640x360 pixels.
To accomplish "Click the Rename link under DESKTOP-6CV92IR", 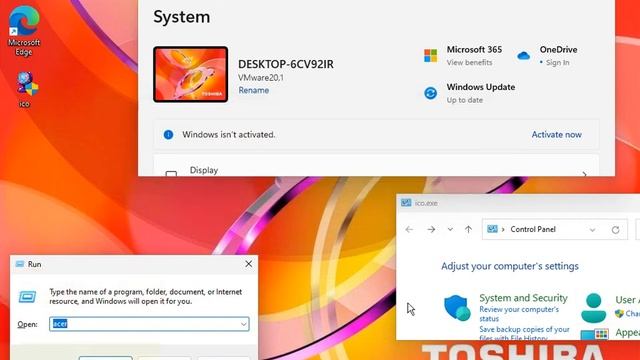I will (x=253, y=90).
